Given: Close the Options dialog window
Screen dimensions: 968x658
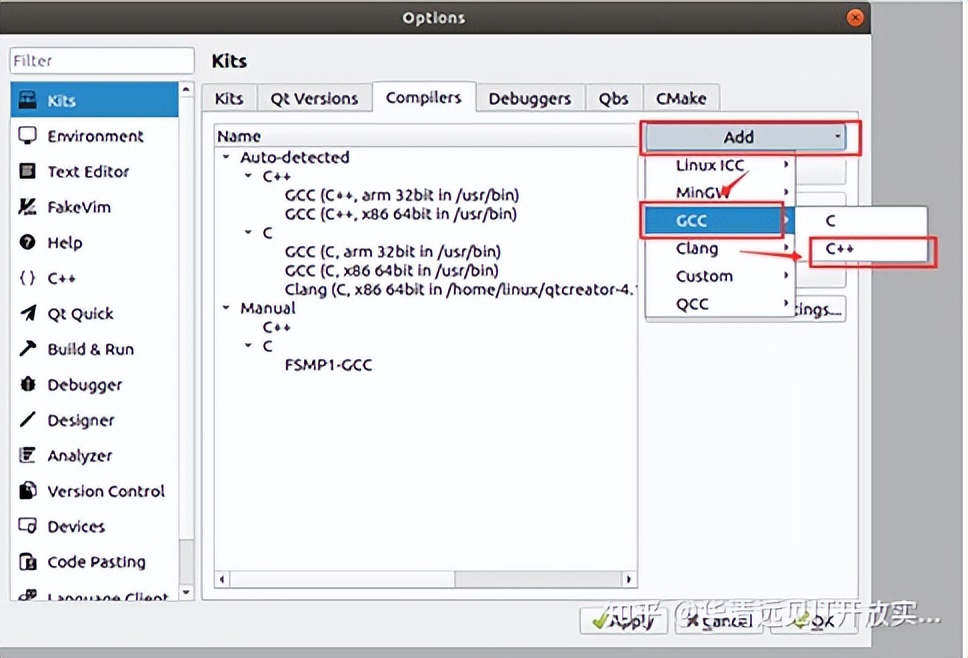Looking at the screenshot, I should coord(854,18).
